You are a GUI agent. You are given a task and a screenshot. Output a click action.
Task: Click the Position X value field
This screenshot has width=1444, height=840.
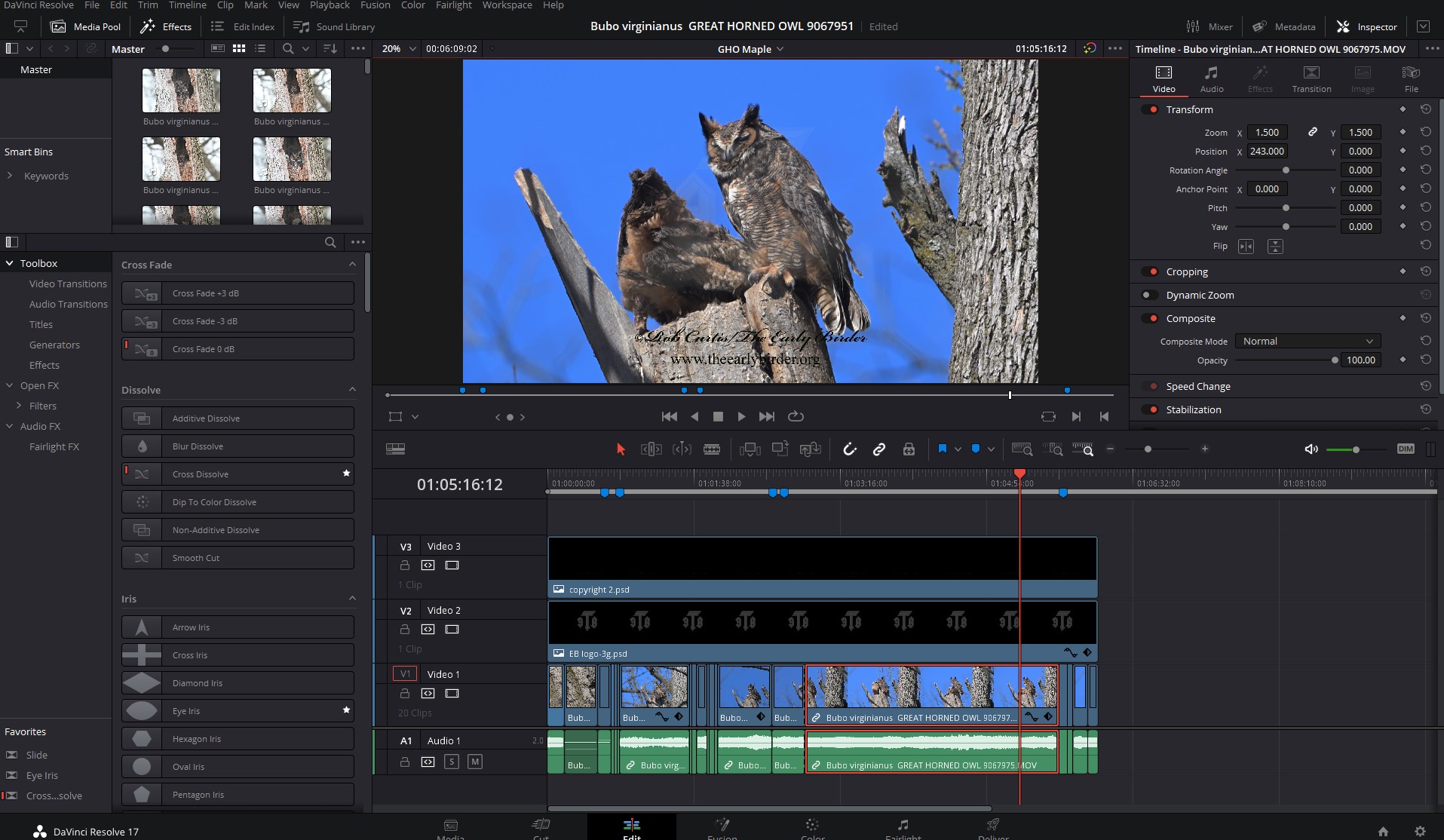[1267, 151]
